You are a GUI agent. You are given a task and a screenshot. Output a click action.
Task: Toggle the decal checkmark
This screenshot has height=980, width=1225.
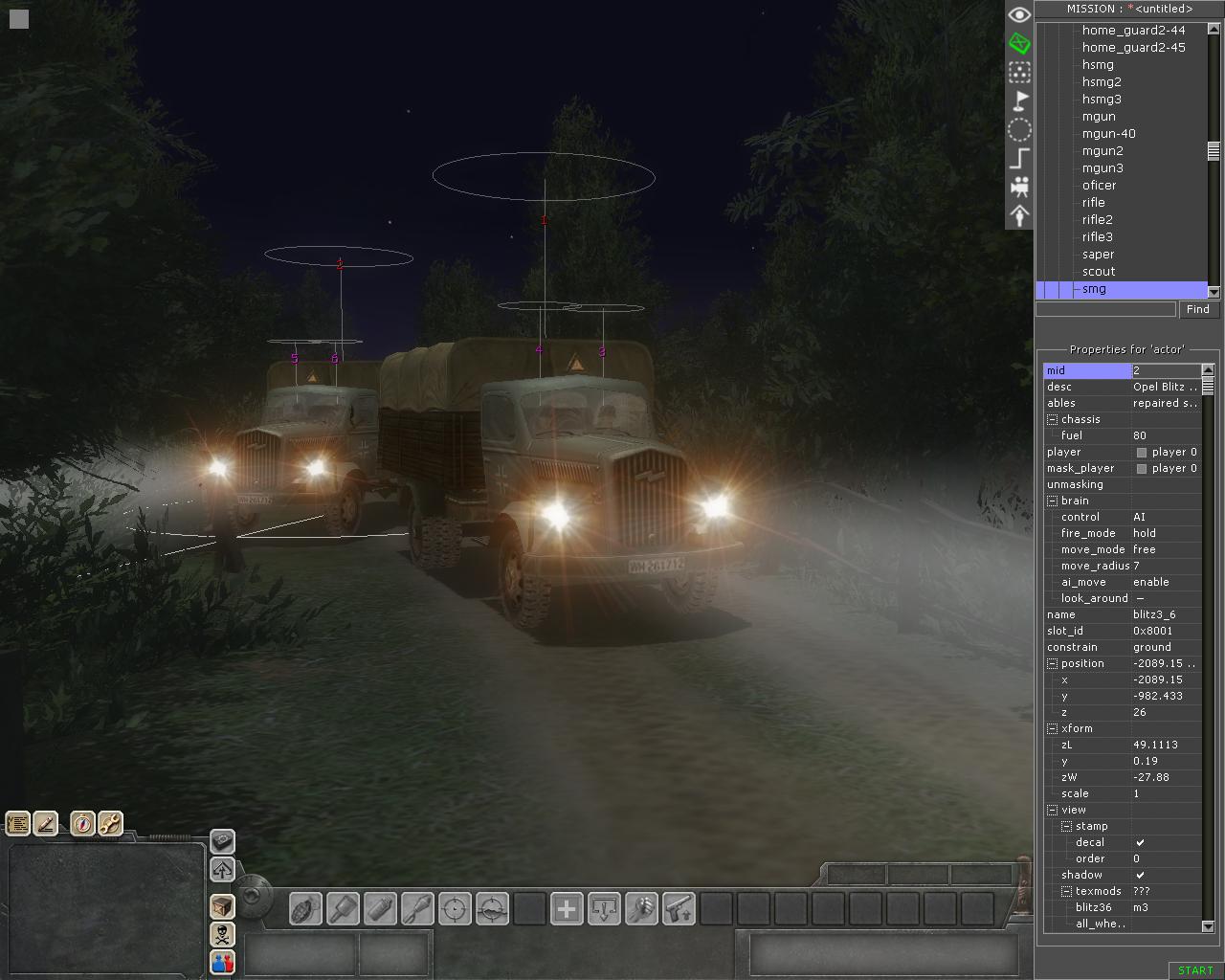(1140, 843)
